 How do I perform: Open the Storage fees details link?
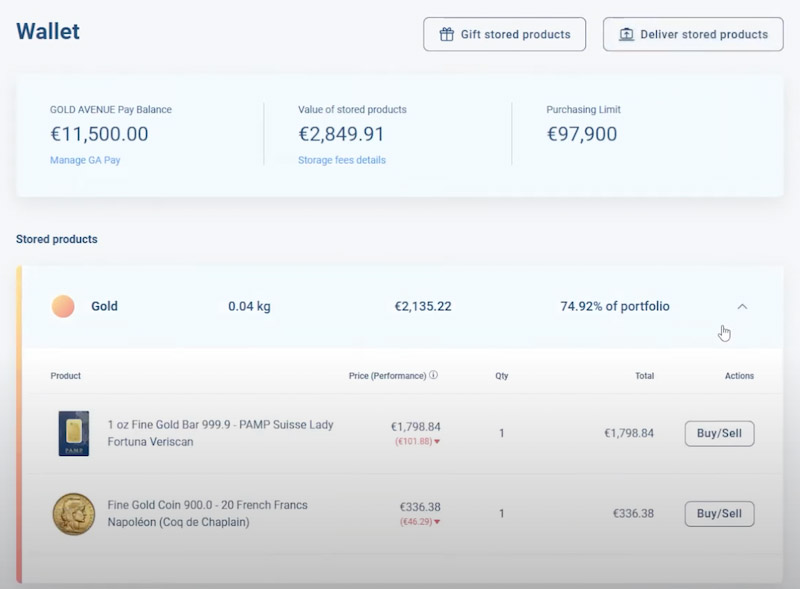[x=342, y=160]
